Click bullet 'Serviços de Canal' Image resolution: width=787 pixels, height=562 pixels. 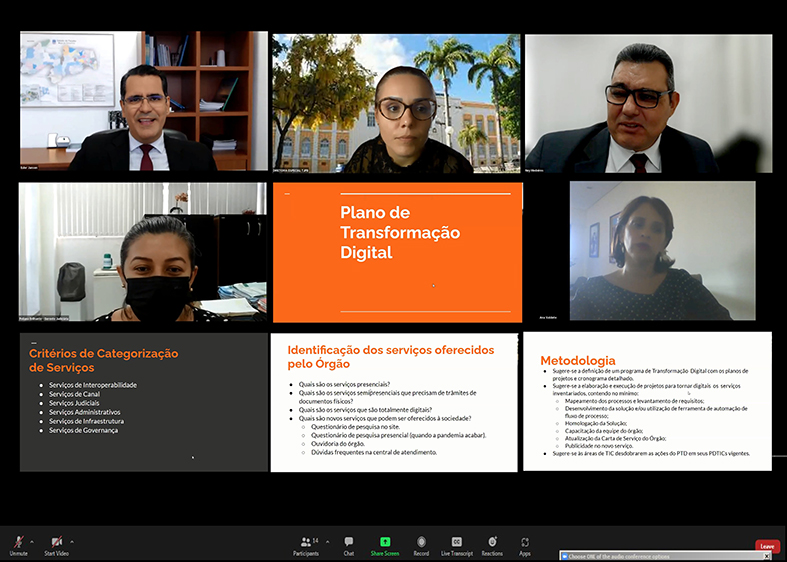[74, 394]
